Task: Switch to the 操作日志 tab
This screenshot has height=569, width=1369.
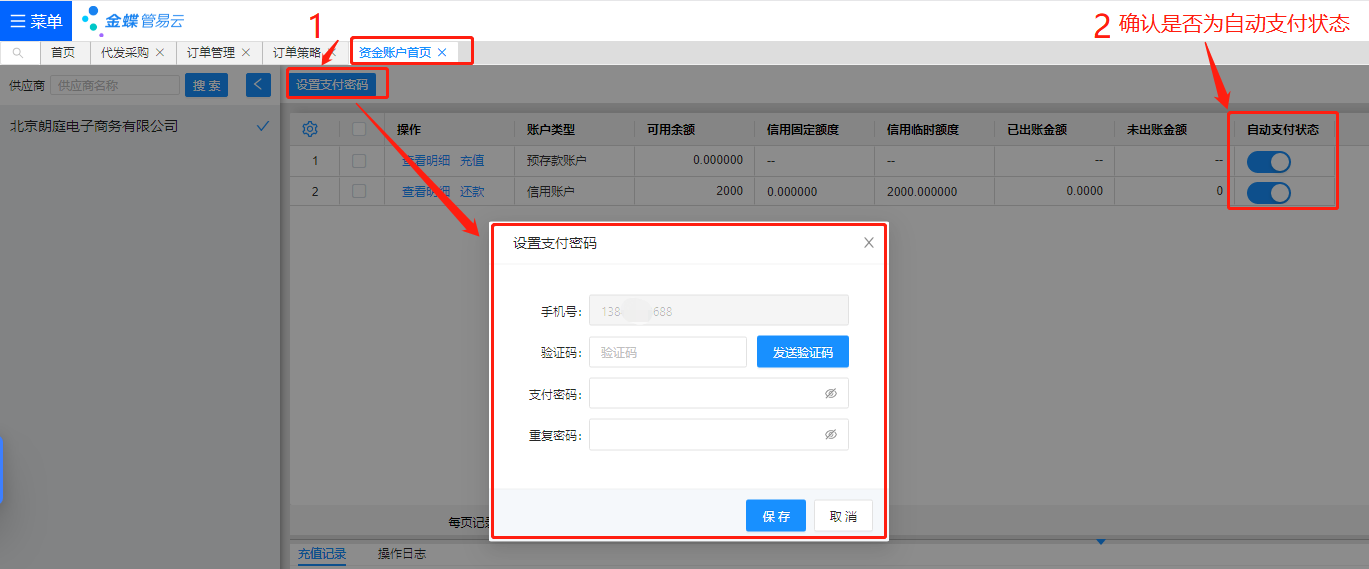Action: [401, 554]
